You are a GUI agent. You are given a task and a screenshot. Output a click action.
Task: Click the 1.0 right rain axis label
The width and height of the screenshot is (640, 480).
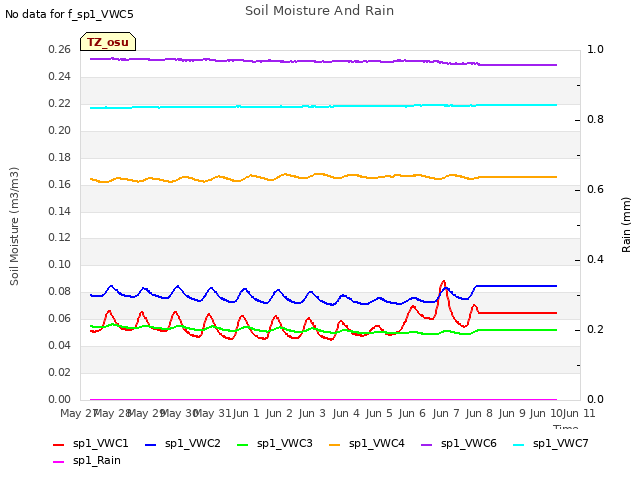[595, 50]
